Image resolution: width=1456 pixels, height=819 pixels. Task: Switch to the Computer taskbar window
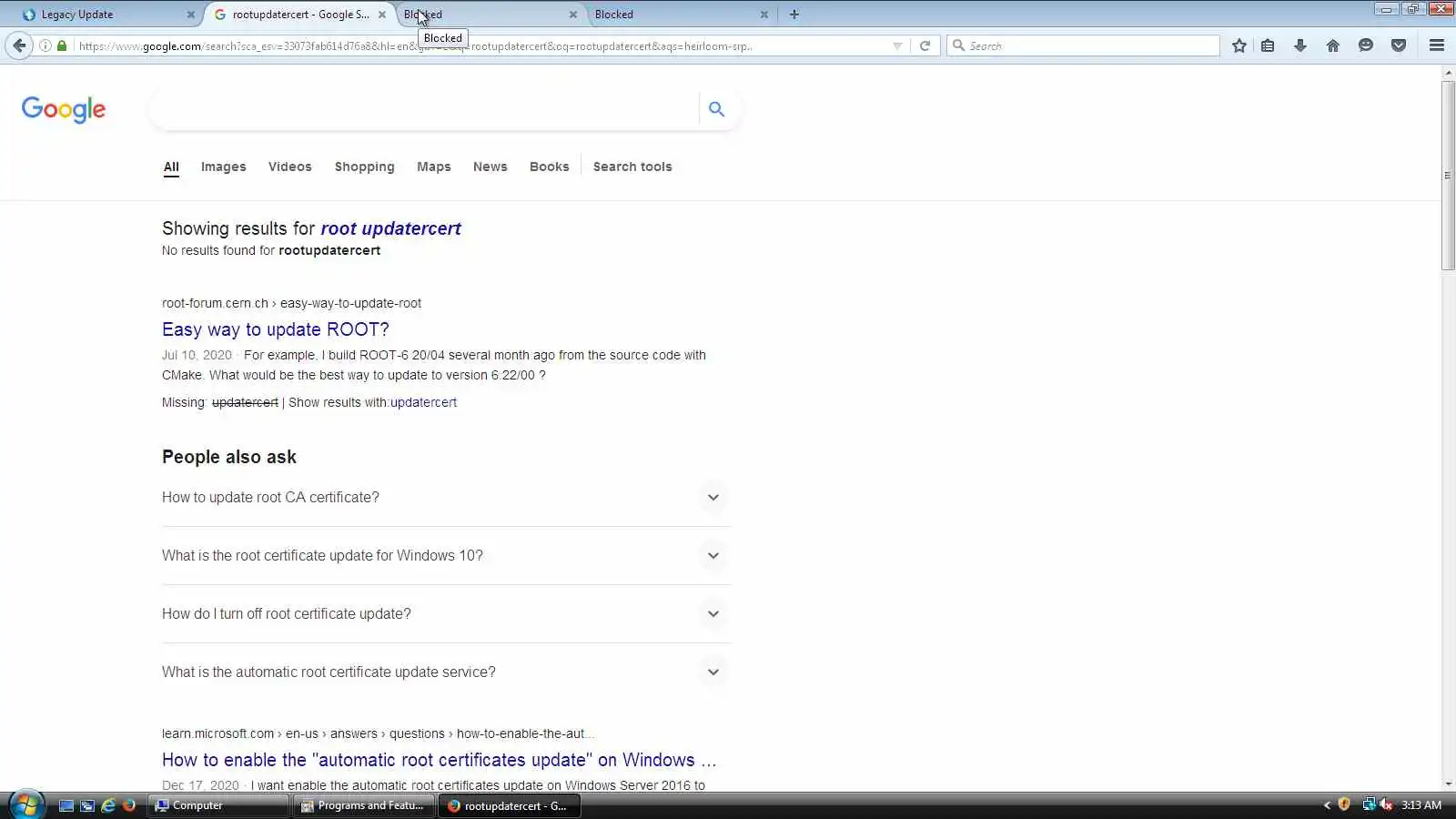219,805
